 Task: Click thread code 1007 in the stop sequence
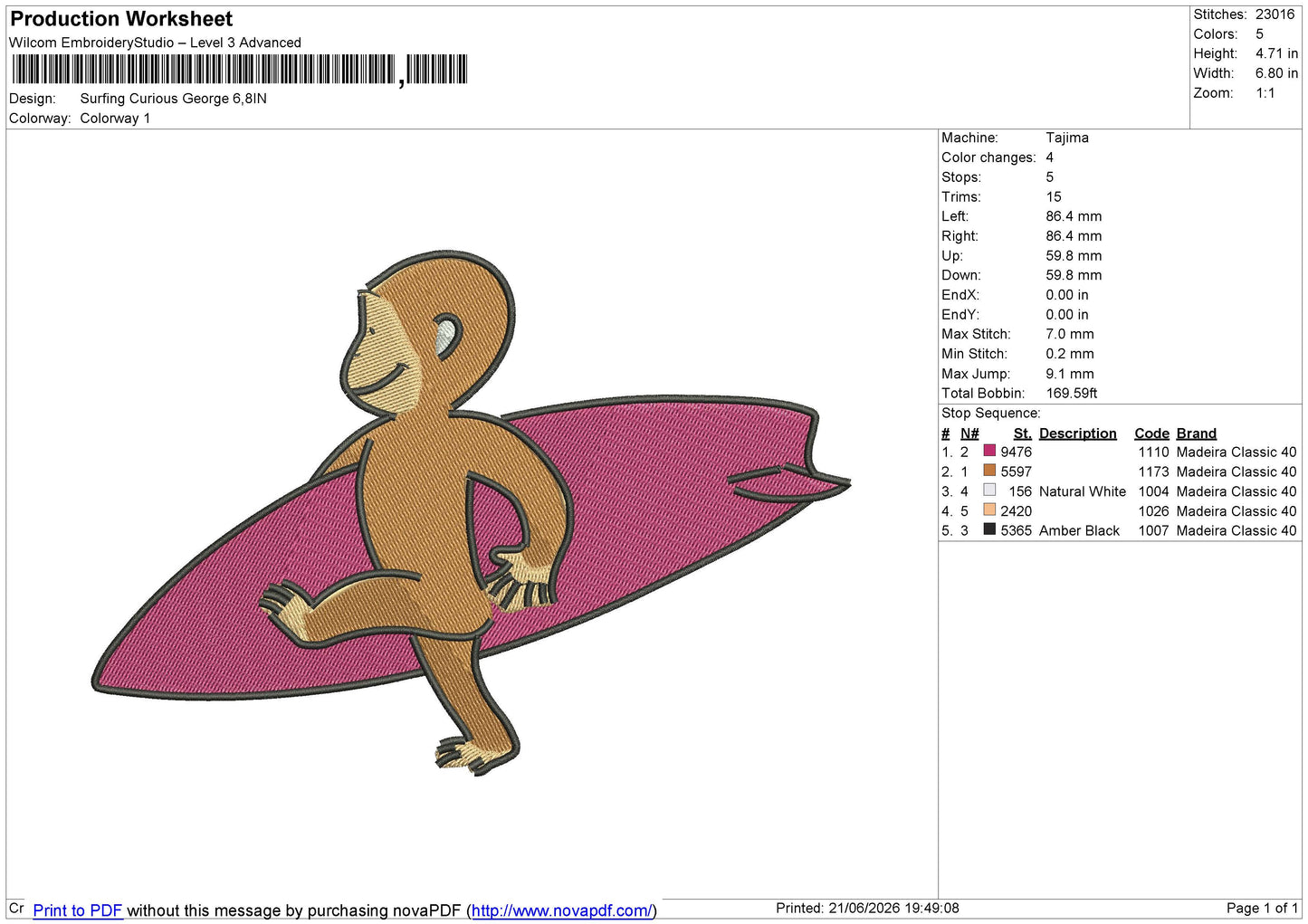click(x=1153, y=531)
